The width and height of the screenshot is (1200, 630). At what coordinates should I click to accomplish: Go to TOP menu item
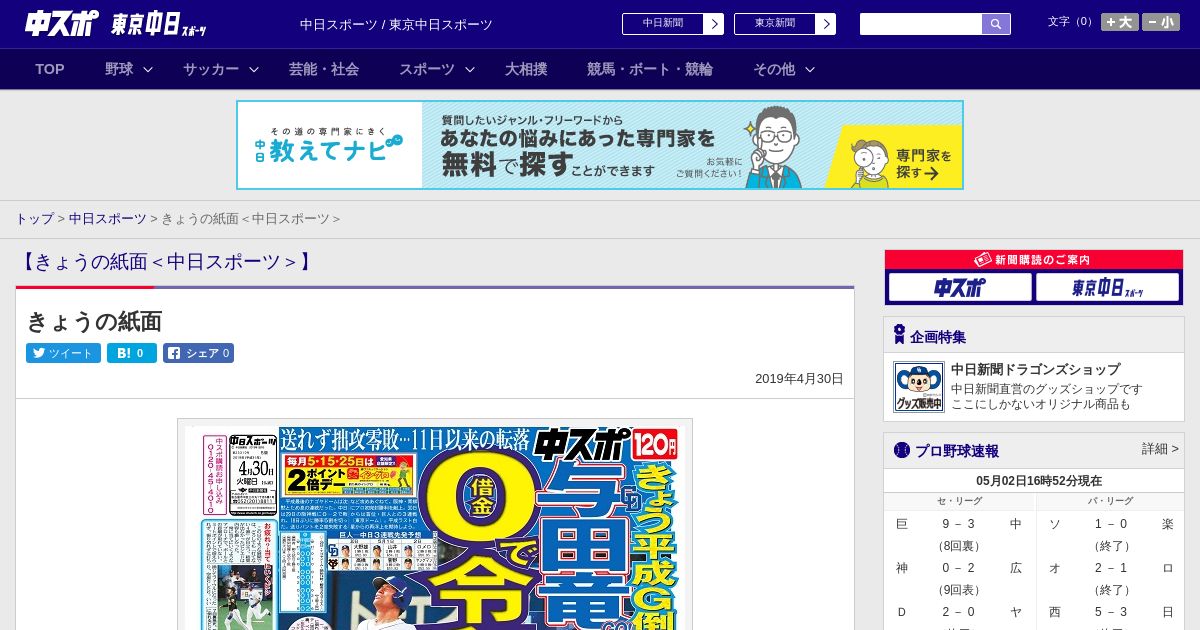50,69
